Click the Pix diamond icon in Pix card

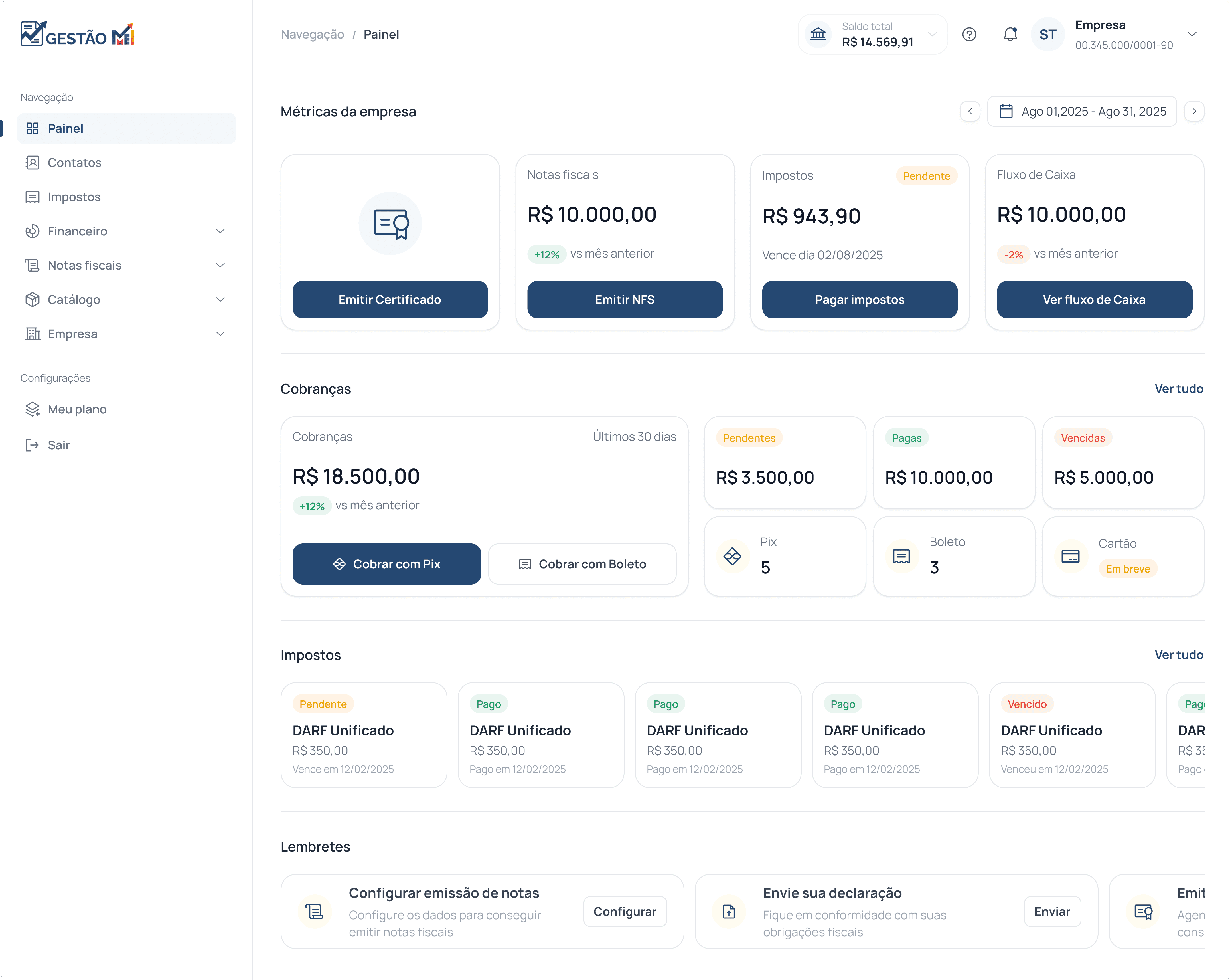pyautogui.click(x=732, y=556)
